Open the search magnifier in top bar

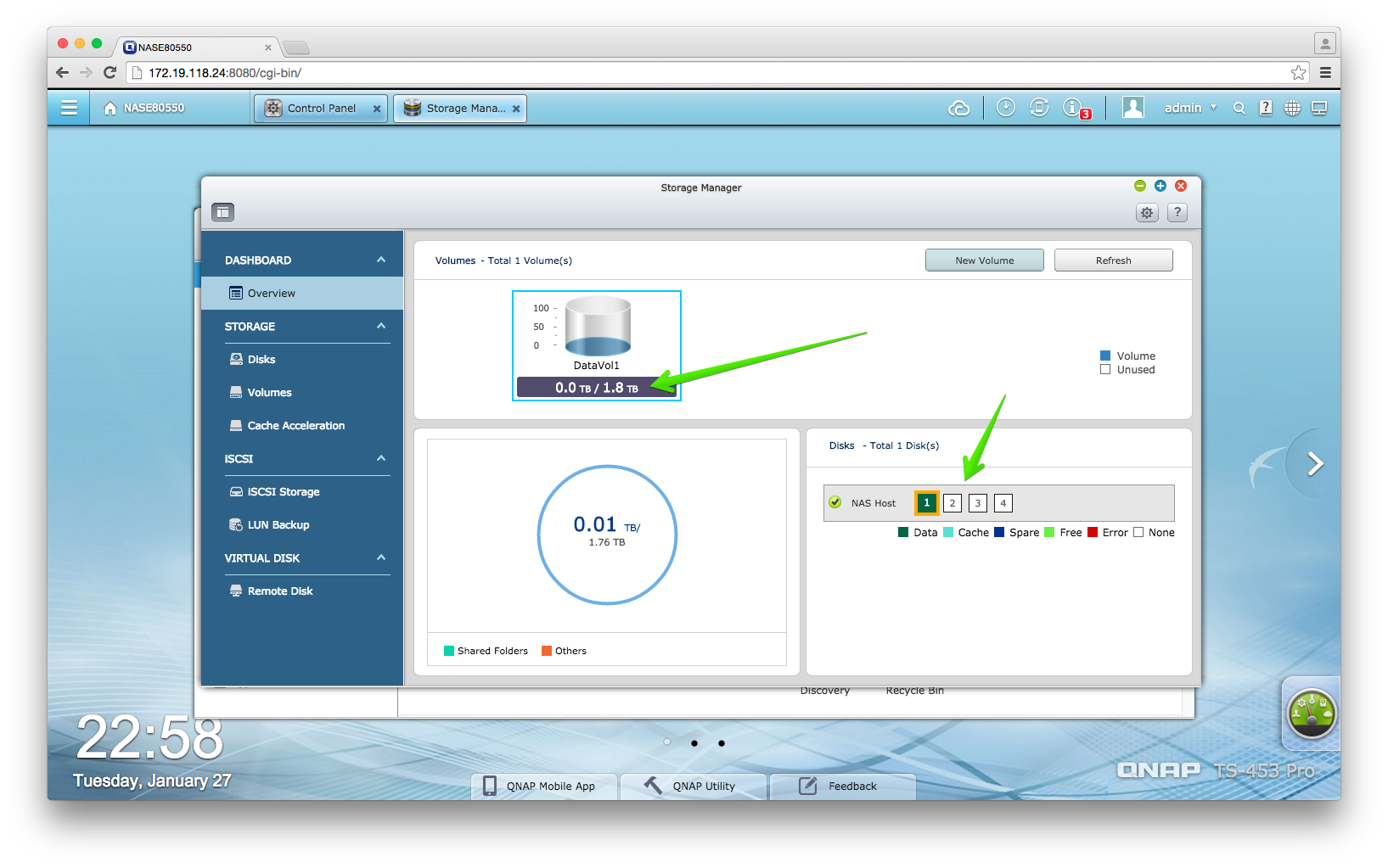[x=1239, y=108]
